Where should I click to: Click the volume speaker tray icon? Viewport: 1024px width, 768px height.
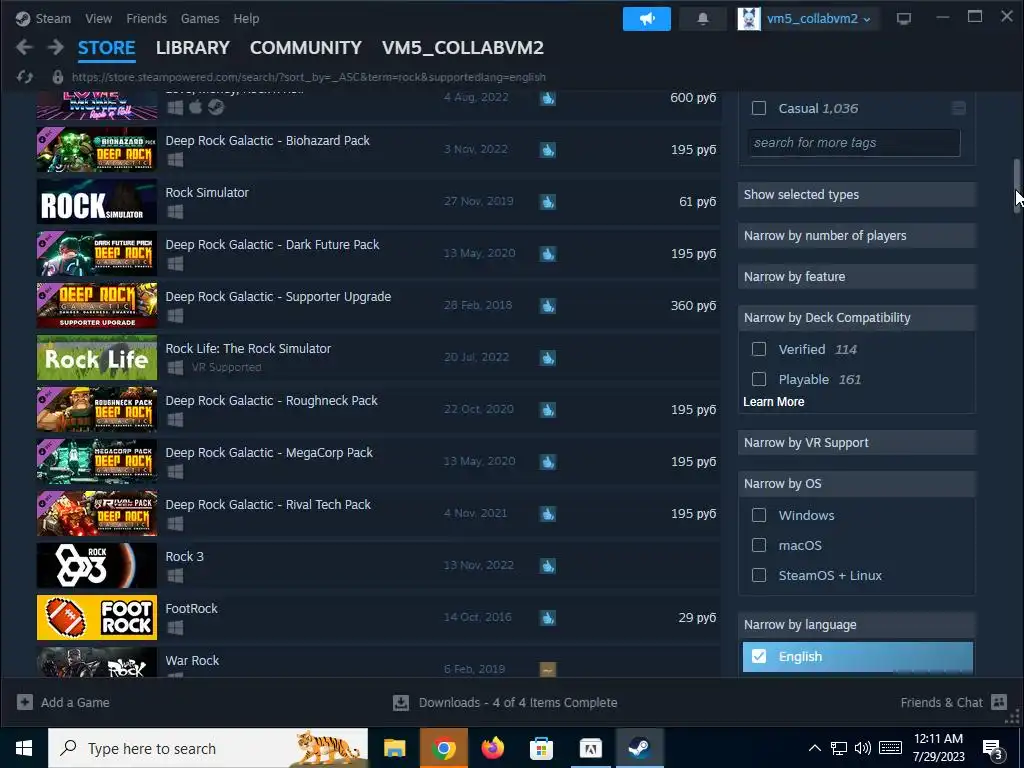coord(863,748)
